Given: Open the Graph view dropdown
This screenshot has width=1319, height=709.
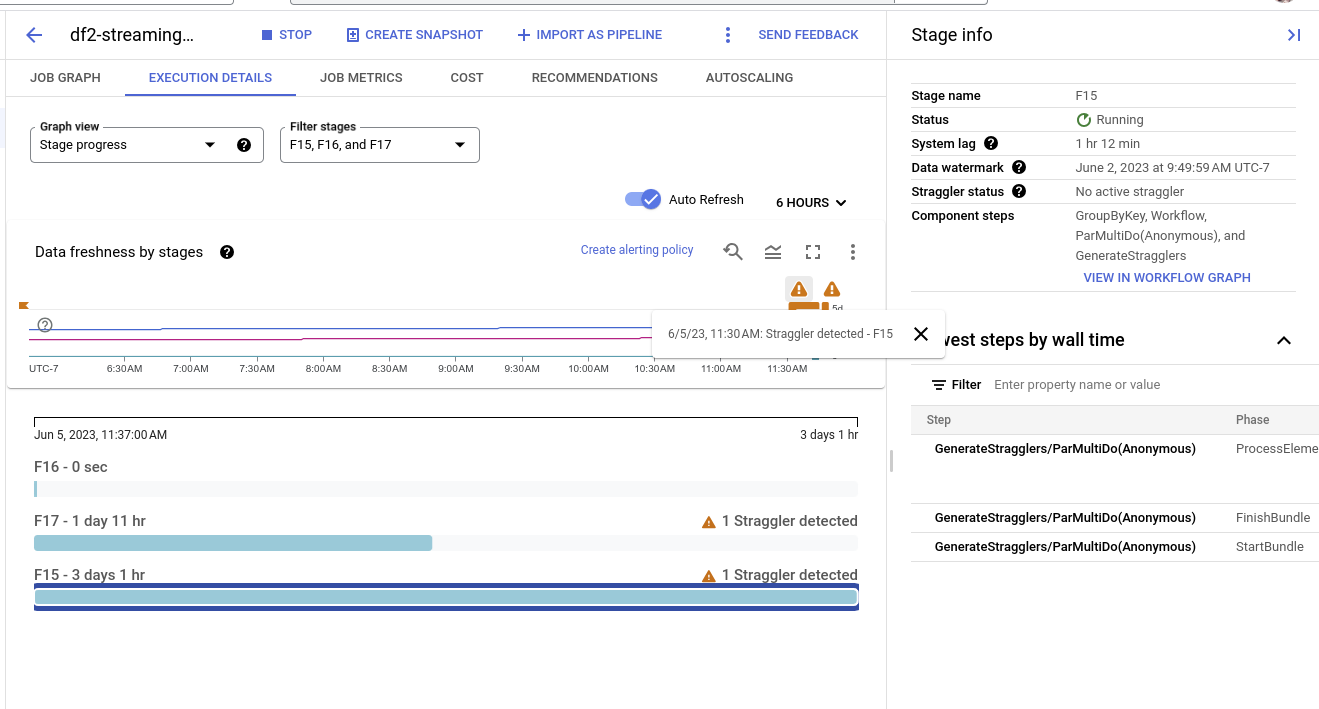Looking at the screenshot, I should [x=146, y=145].
